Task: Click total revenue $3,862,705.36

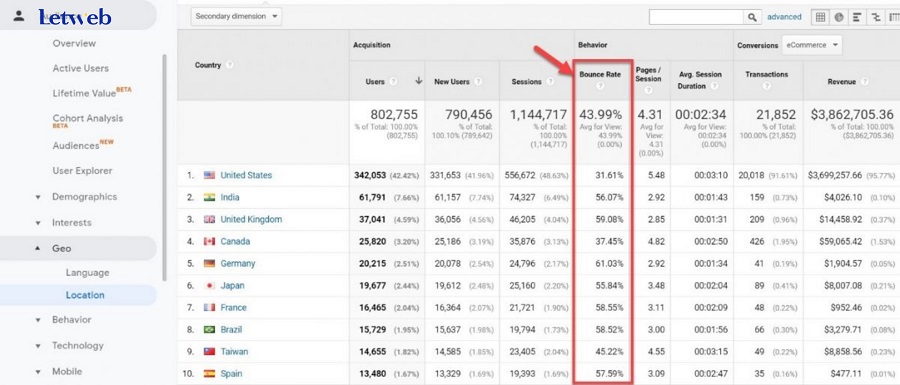Action: 852,115
